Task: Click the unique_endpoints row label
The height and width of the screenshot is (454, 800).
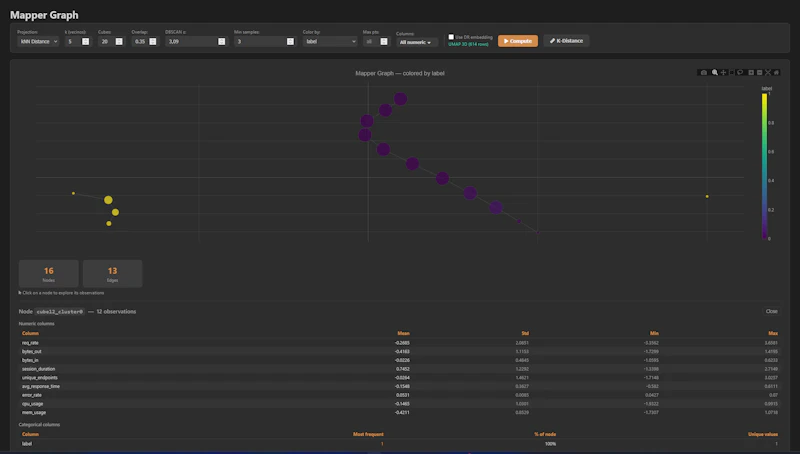Action: point(40,377)
